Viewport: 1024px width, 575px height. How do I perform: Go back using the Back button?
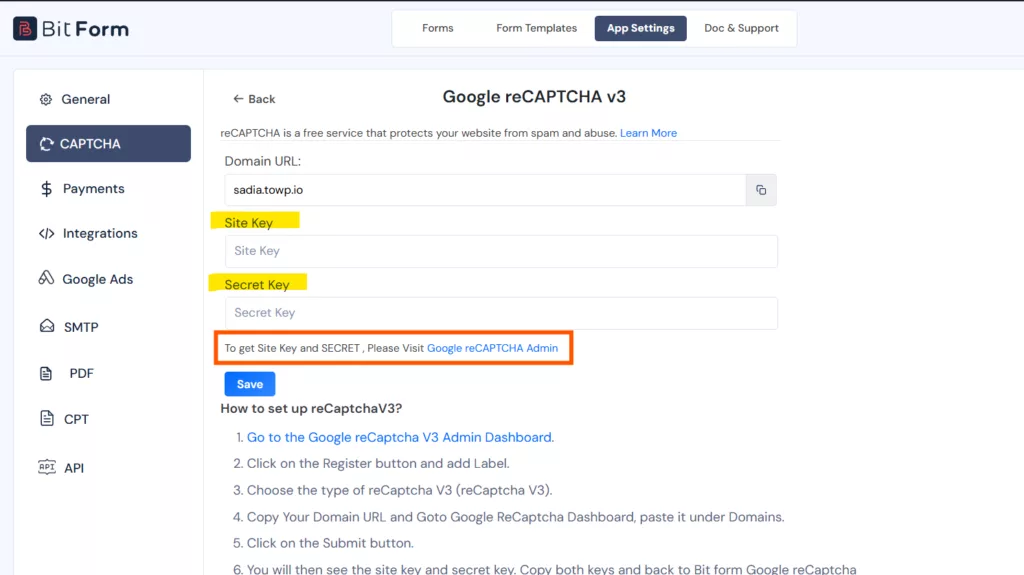(254, 99)
